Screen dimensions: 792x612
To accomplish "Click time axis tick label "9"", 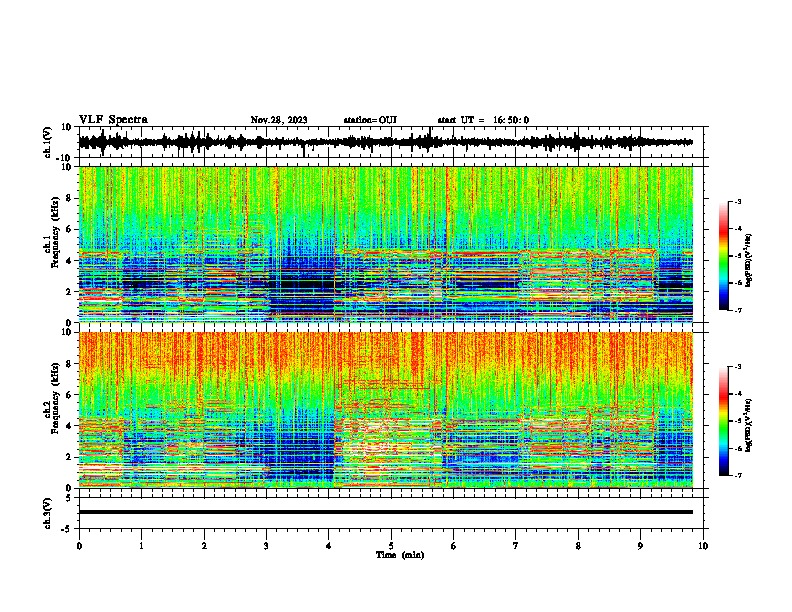I will [x=640, y=546].
